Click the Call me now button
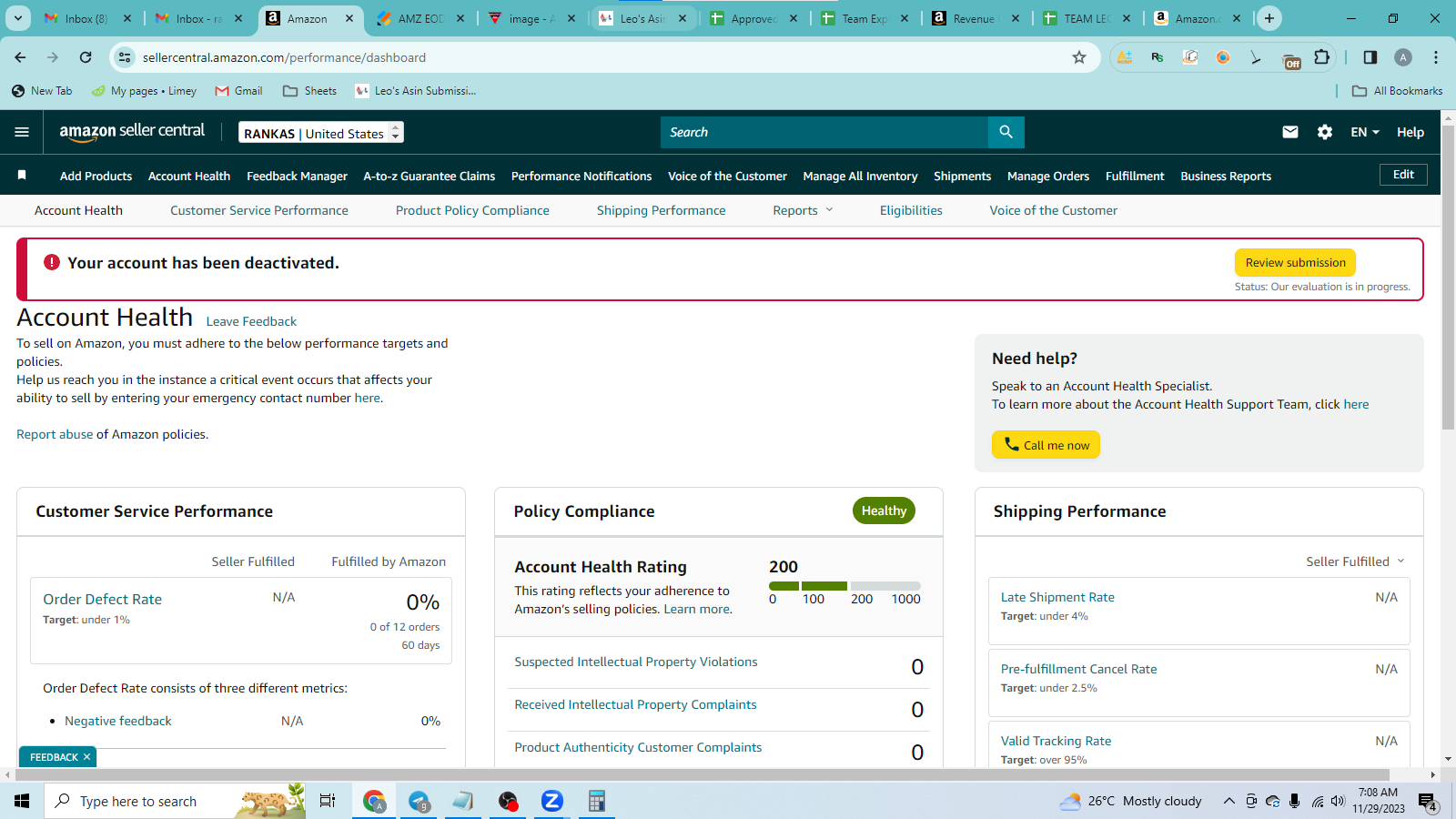This screenshot has width=1456, height=819. coord(1046,445)
